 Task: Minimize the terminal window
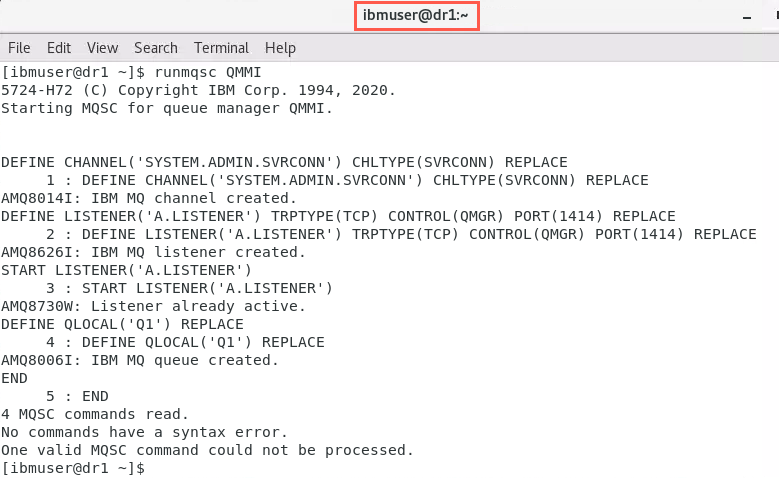tap(747, 18)
